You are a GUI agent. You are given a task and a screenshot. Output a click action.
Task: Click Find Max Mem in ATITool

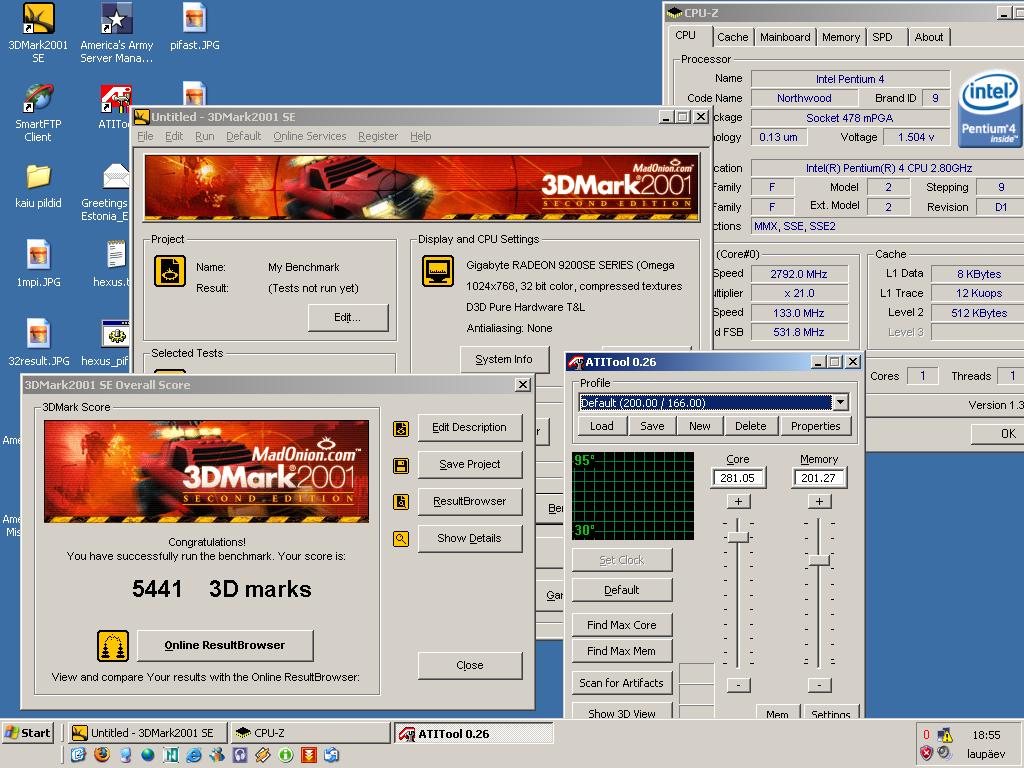[622, 651]
